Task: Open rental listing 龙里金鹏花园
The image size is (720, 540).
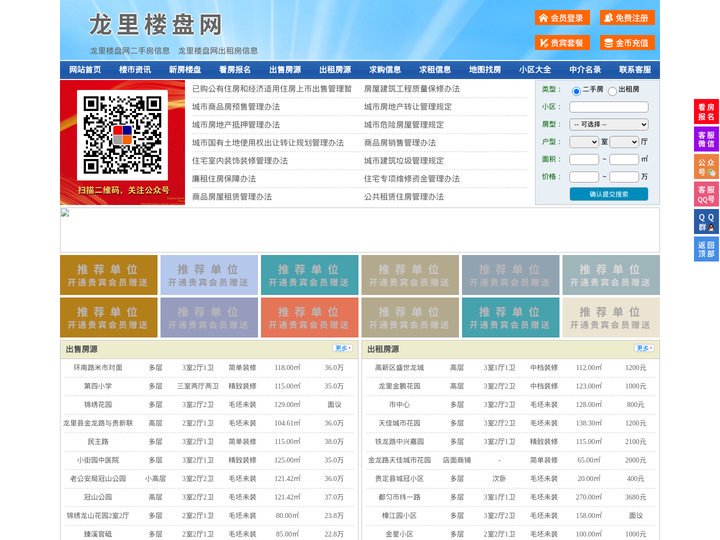Action: point(399,386)
